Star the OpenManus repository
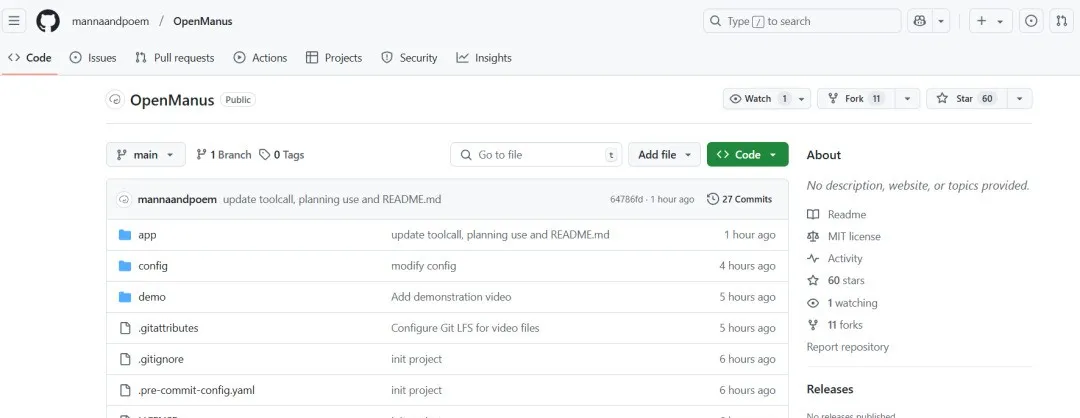Screen dimensions: 1080x418 [x=967, y=98]
